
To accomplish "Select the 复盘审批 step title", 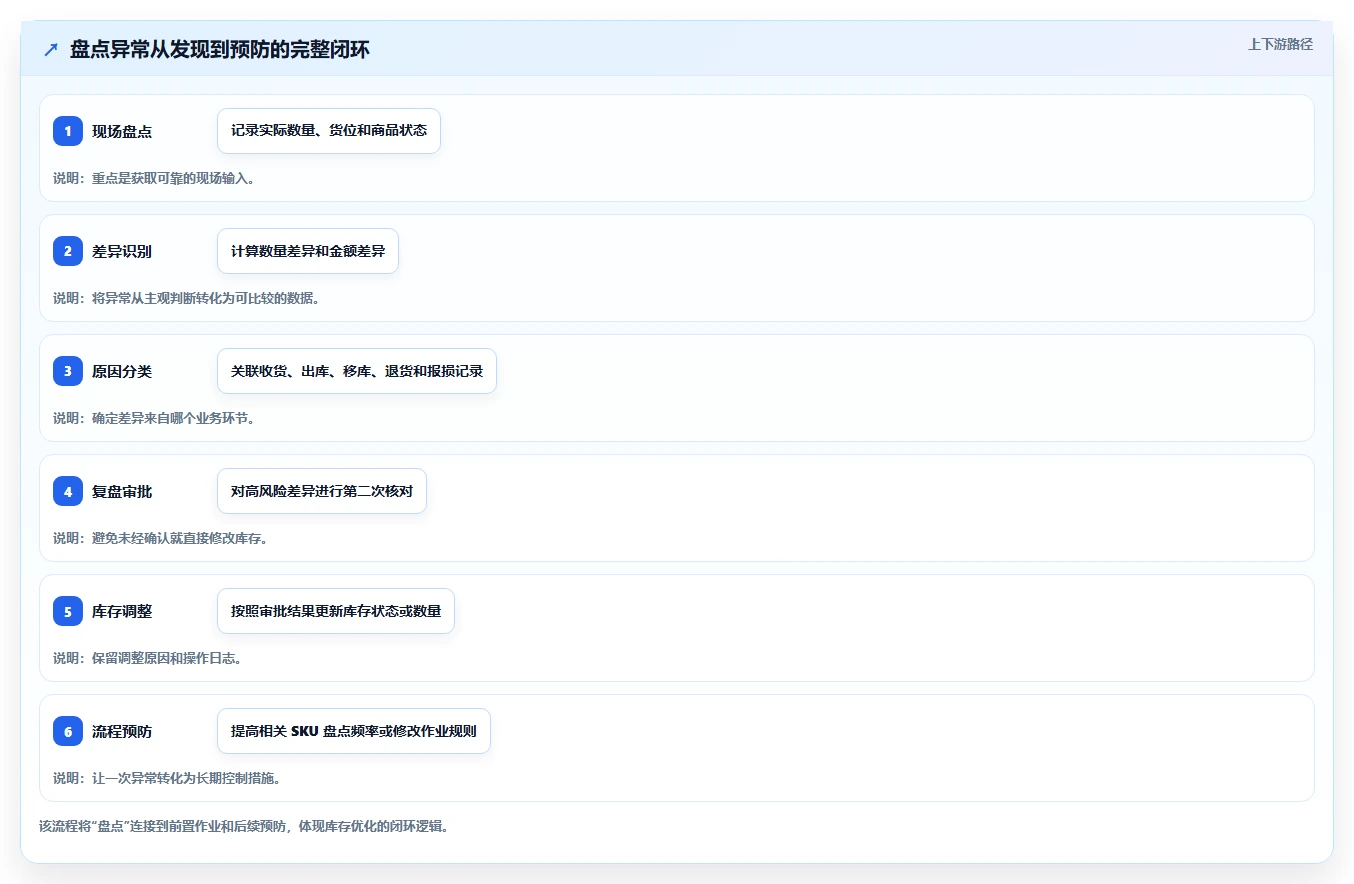I will (x=122, y=491).
